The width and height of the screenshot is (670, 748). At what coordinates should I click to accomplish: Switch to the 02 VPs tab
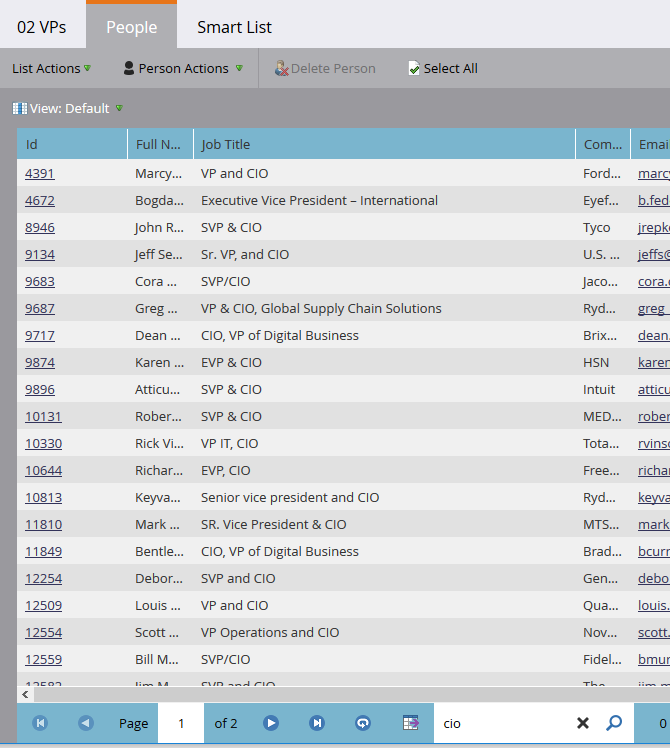(42, 27)
